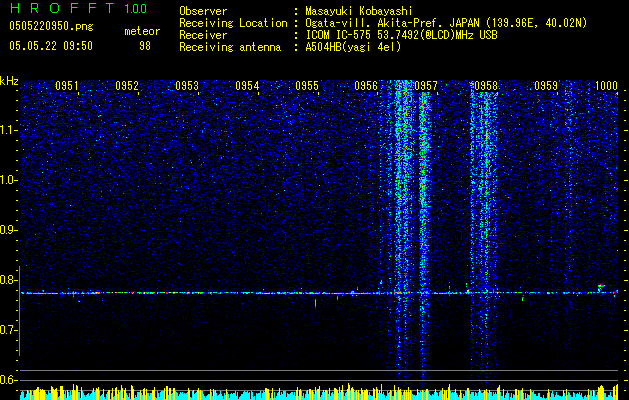Click the 0959 time marker
Screen dimensions: 629x400
coord(546,86)
